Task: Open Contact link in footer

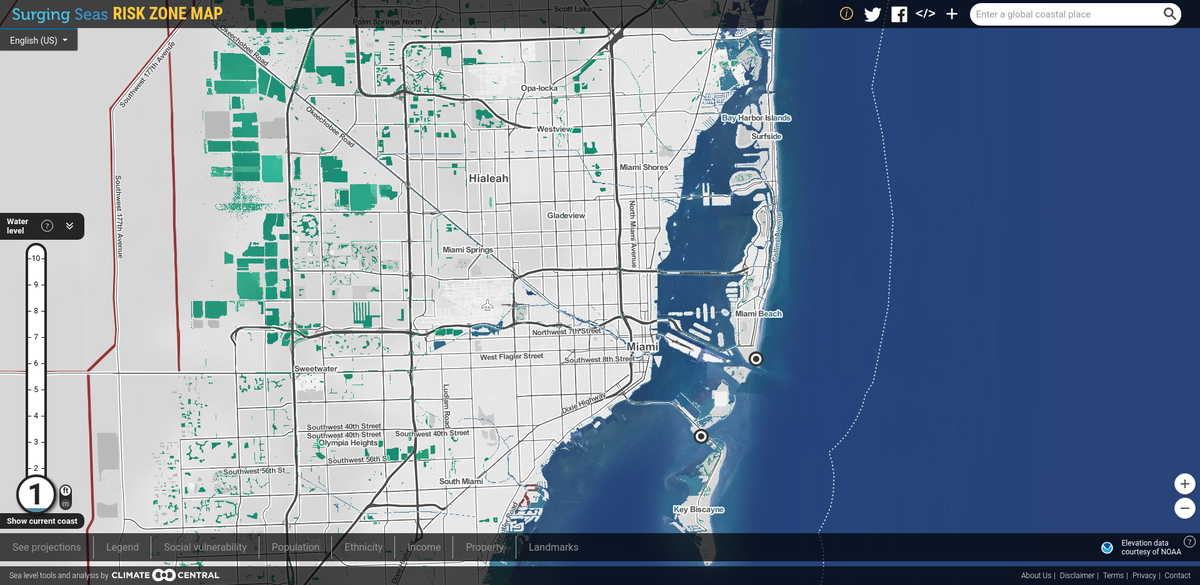Action: pyautogui.click(x=1176, y=575)
